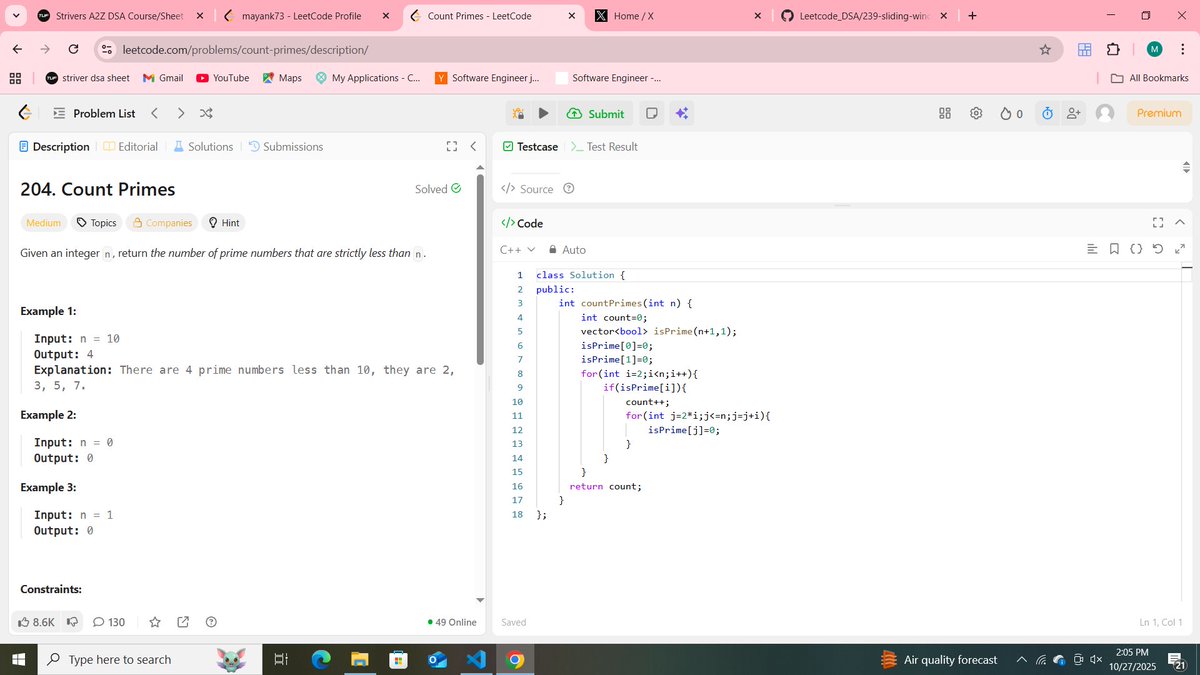Go to the LeetCode logo home
The image size is (1200, 675).
coord(25,114)
